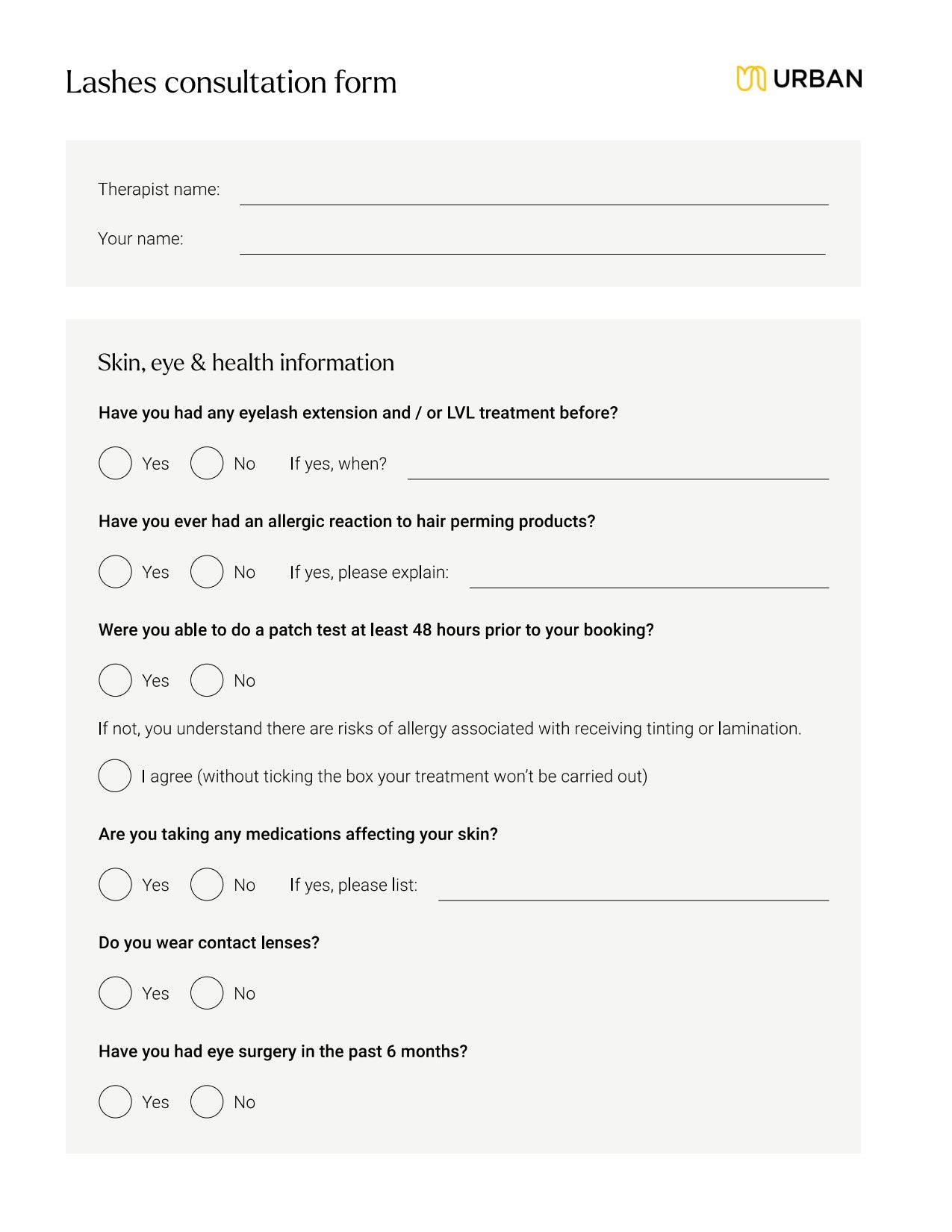Tick the 'I agree' allergy risk box
Viewport: 952px width, 1232px height.
pyautogui.click(x=115, y=776)
